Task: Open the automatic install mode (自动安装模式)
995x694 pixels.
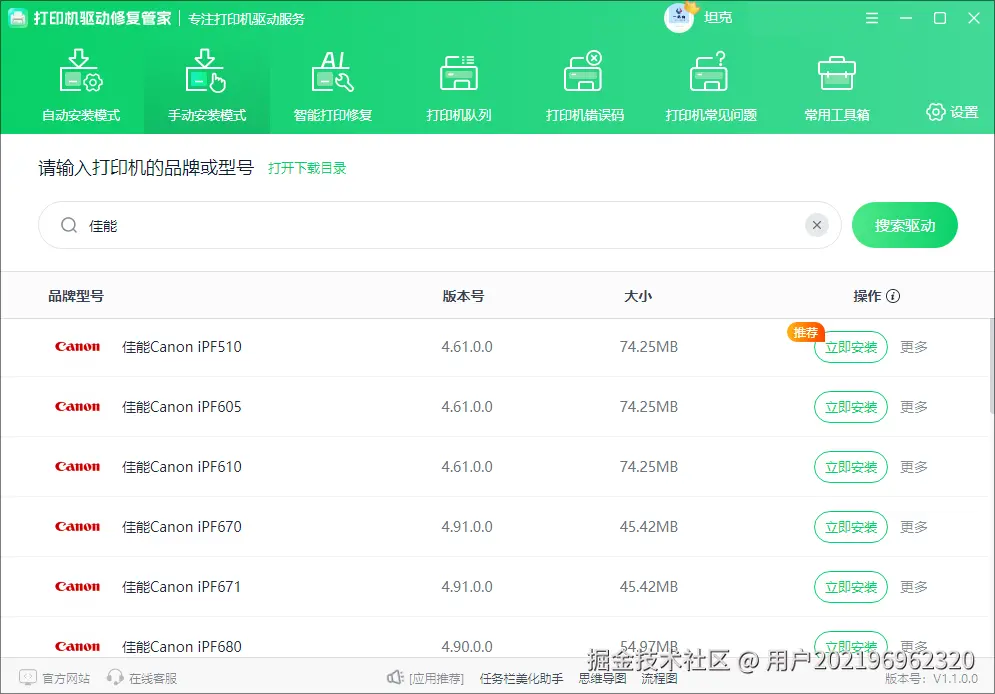Action: [81, 86]
